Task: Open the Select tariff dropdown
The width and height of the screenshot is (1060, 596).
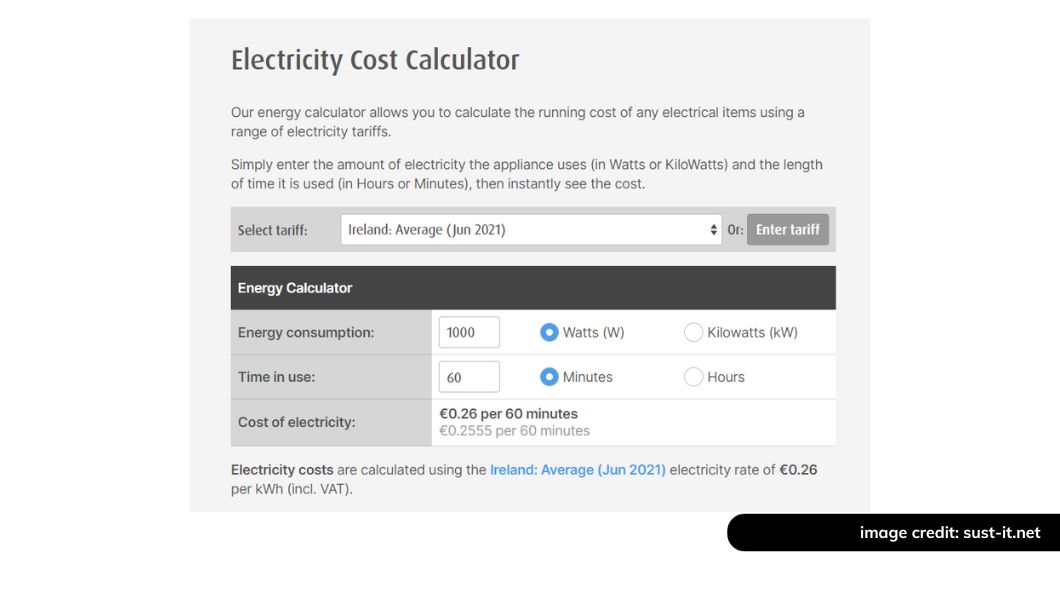Action: [x=531, y=230]
